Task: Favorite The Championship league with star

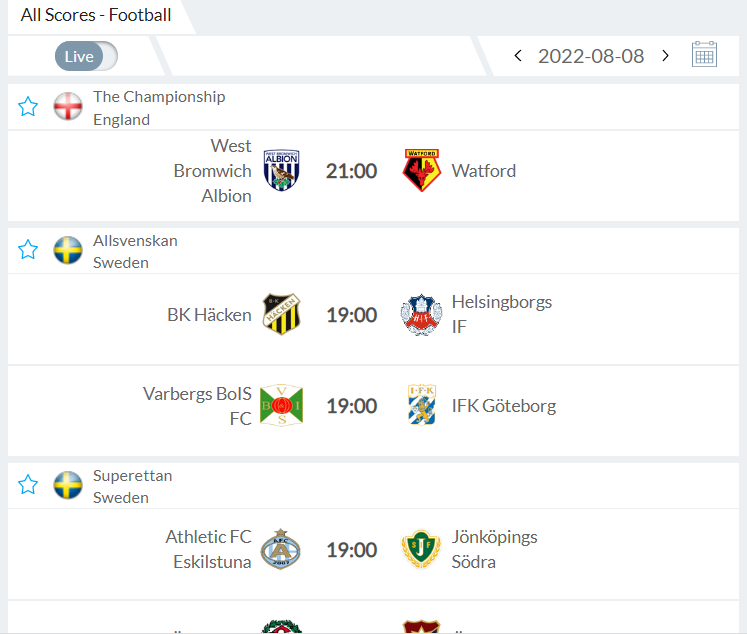Action: pyautogui.click(x=28, y=107)
